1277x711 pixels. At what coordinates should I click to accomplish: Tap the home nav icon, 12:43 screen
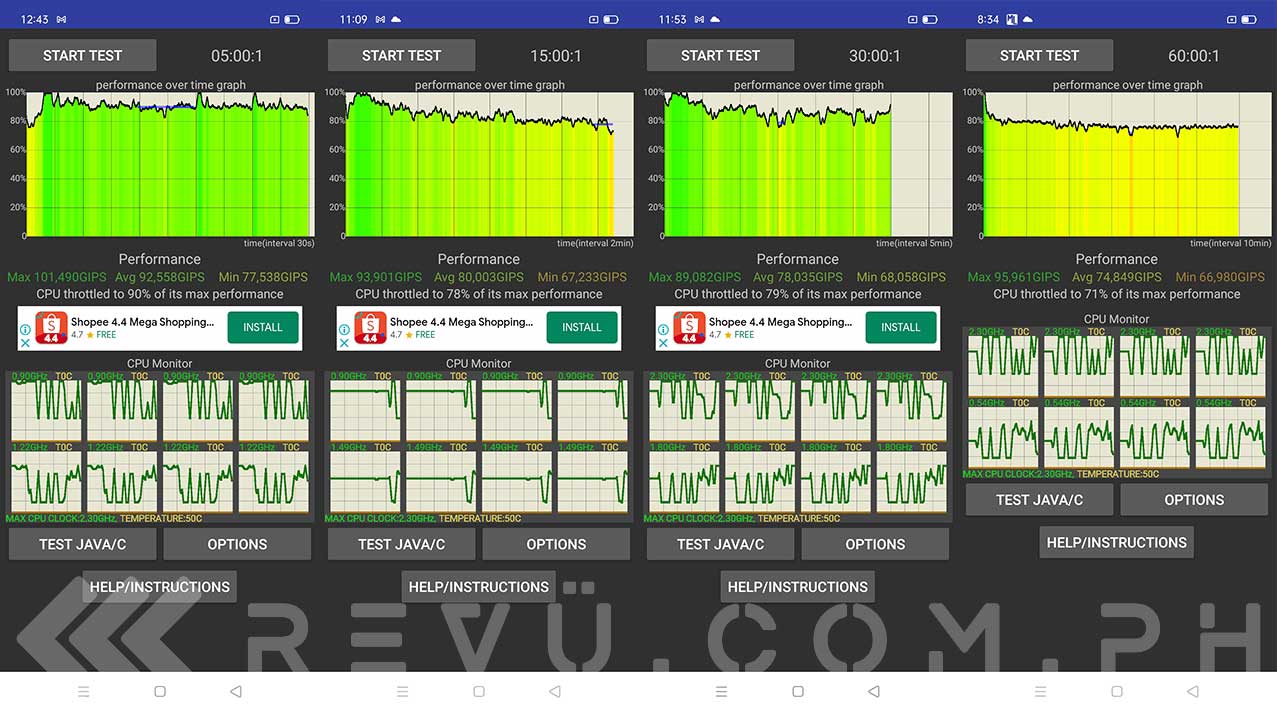[x=160, y=691]
